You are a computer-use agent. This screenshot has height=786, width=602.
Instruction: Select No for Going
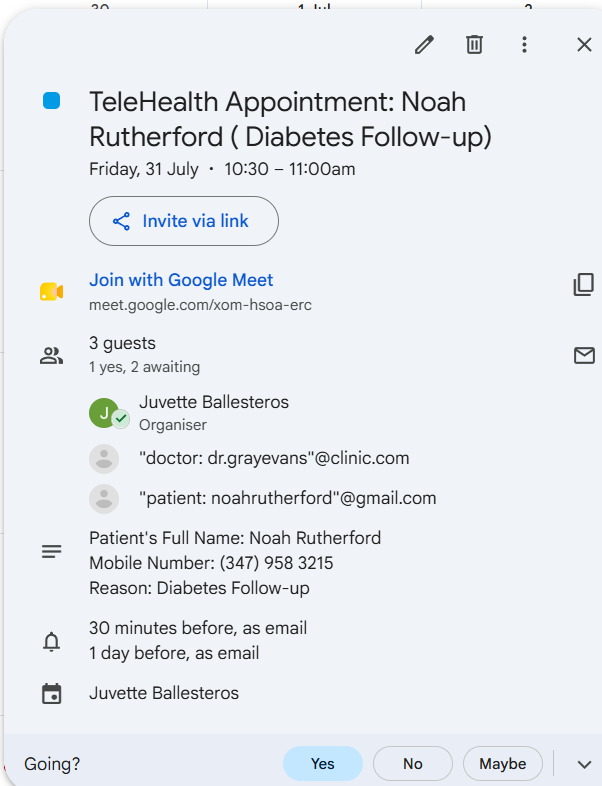(x=413, y=763)
